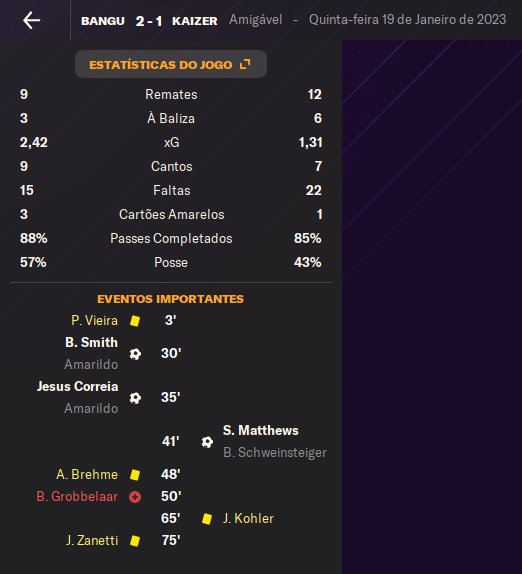Click the Posse statistic row label

(x=171, y=262)
